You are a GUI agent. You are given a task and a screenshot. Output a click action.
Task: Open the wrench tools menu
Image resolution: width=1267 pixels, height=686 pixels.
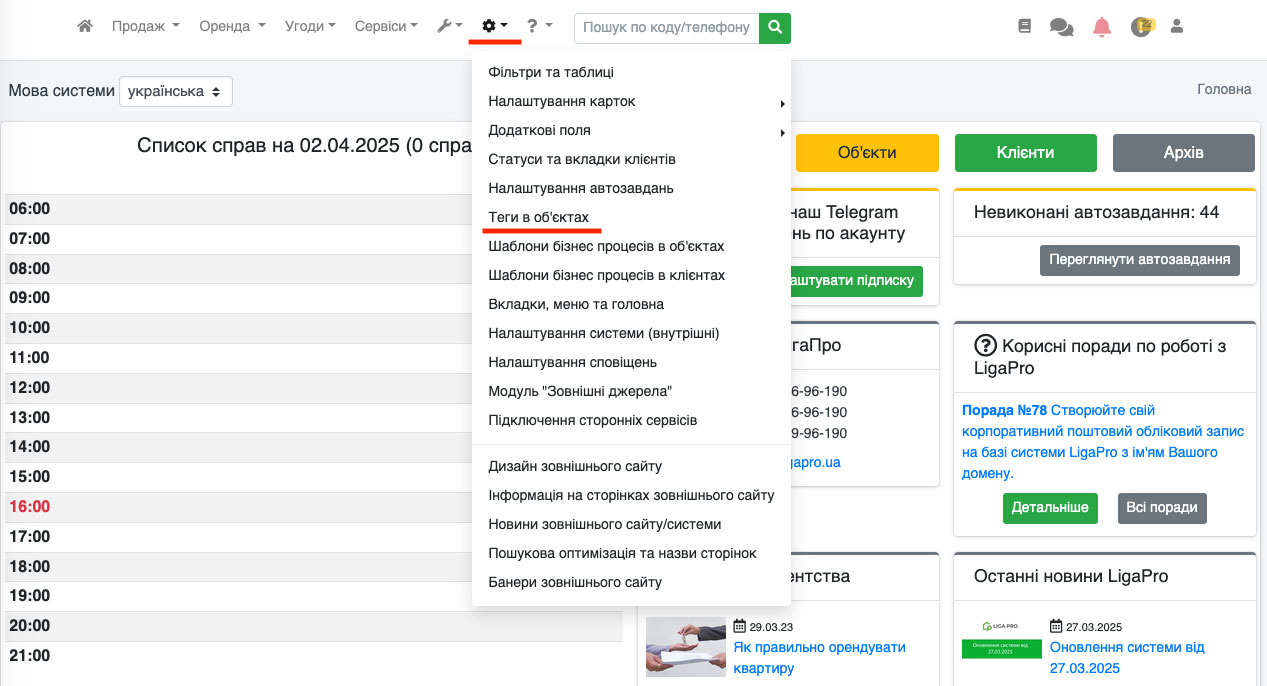[x=449, y=27]
